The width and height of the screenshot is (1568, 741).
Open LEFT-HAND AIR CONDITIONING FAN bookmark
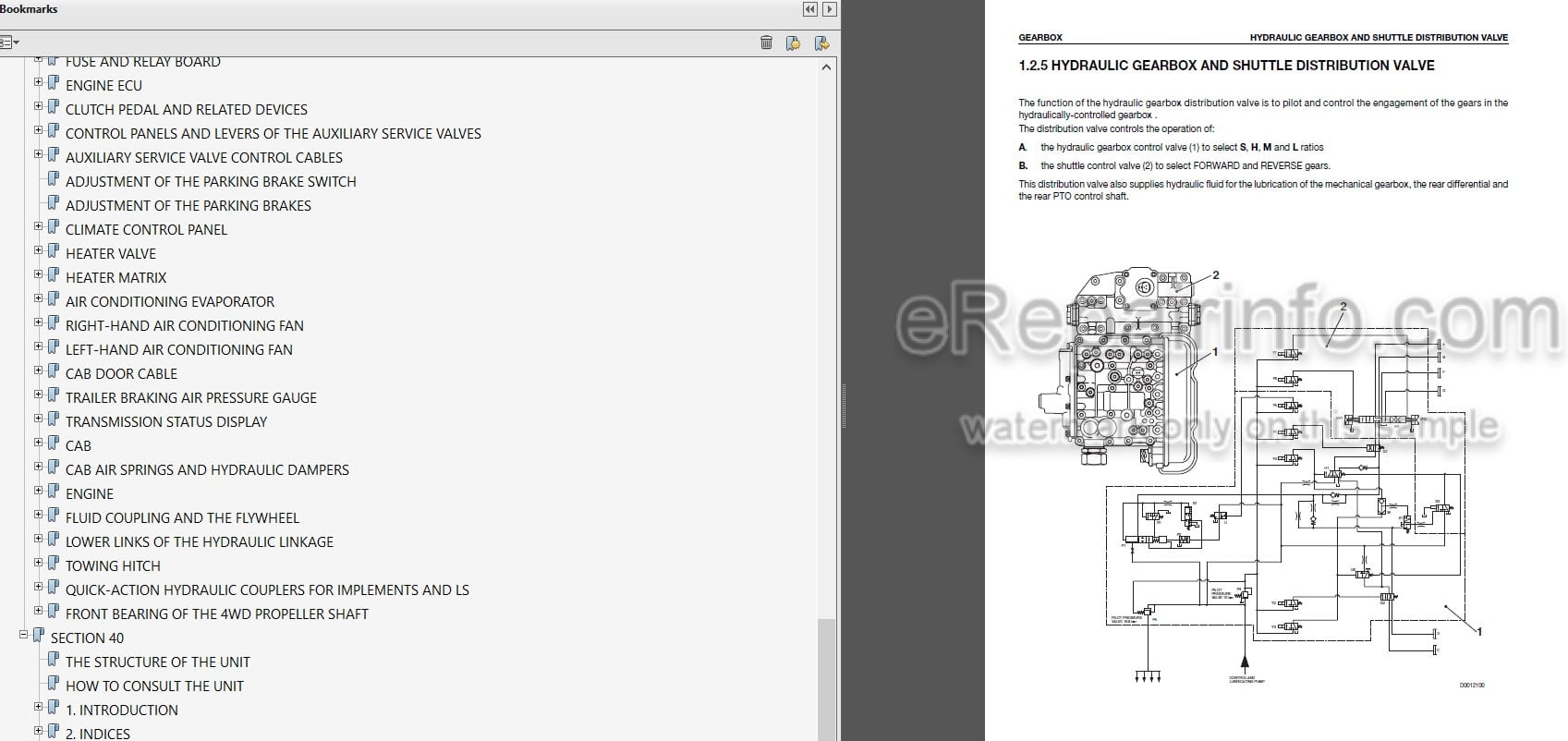click(179, 349)
